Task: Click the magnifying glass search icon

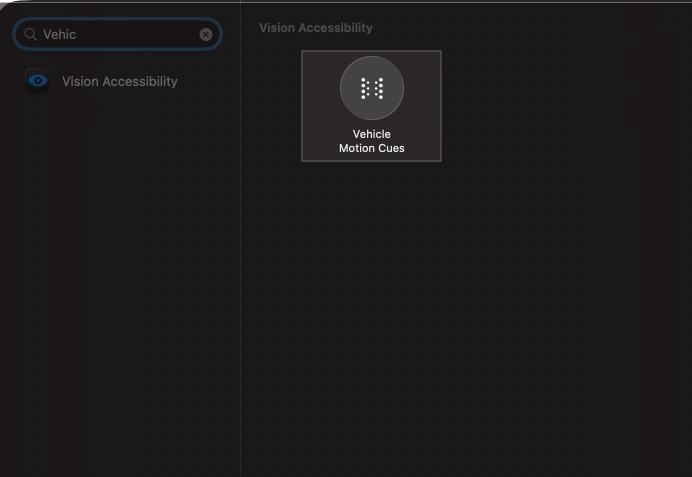Action: point(30,34)
